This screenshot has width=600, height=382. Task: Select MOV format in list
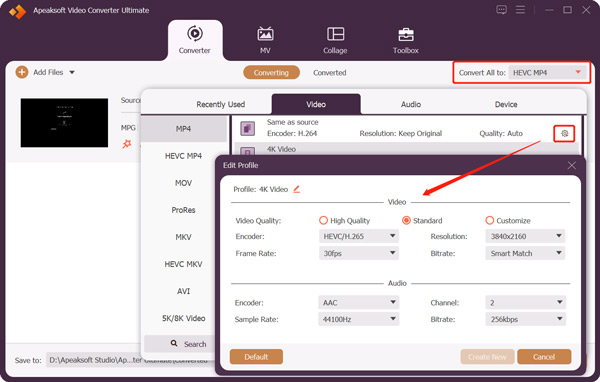pyautogui.click(x=184, y=183)
